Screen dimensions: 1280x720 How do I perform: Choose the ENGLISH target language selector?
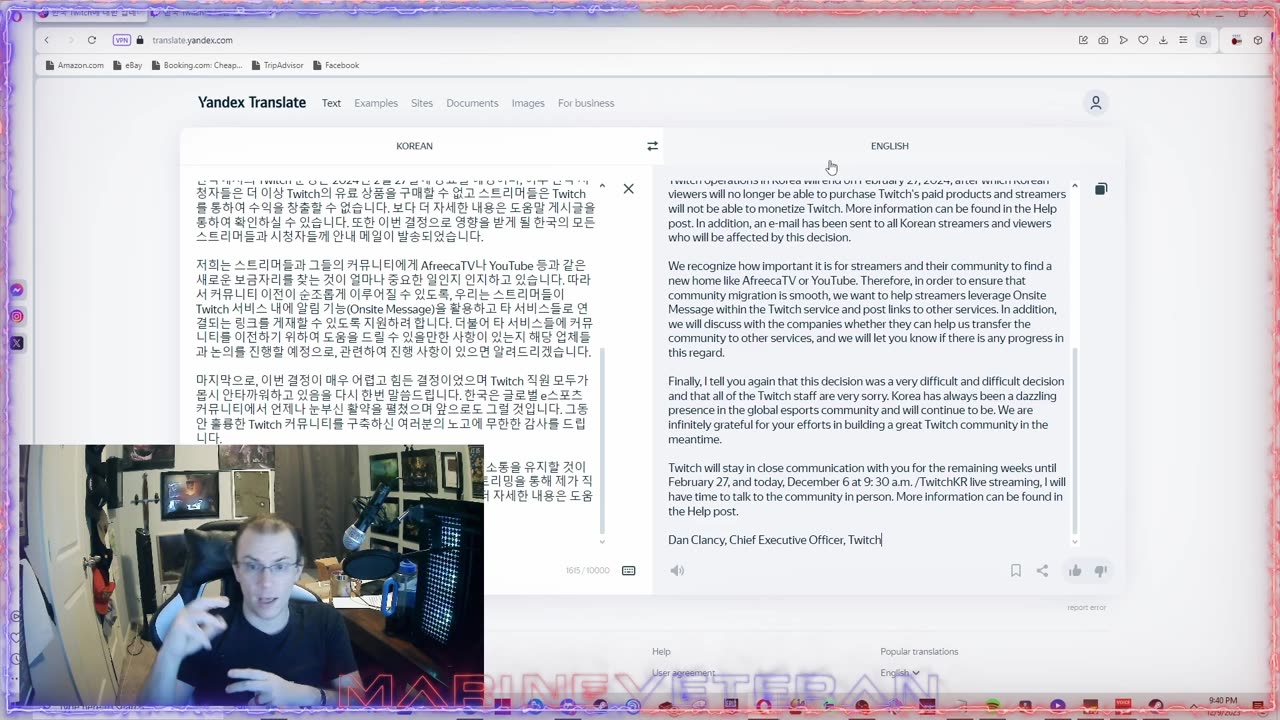point(889,146)
